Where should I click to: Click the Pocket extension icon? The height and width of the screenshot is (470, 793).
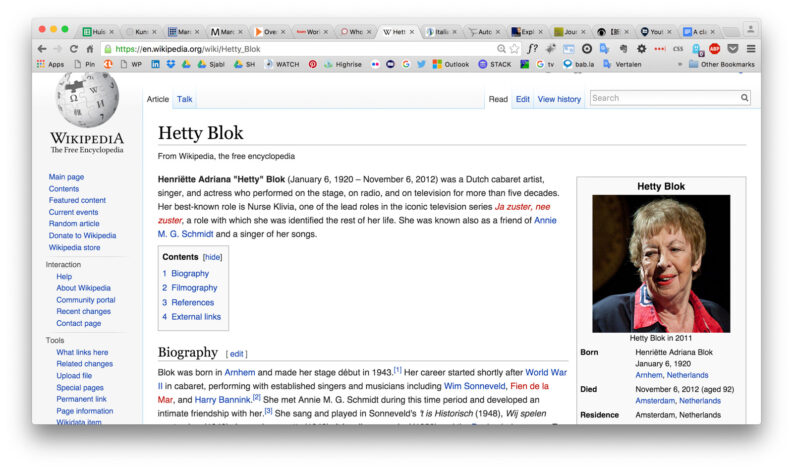coord(733,48)
